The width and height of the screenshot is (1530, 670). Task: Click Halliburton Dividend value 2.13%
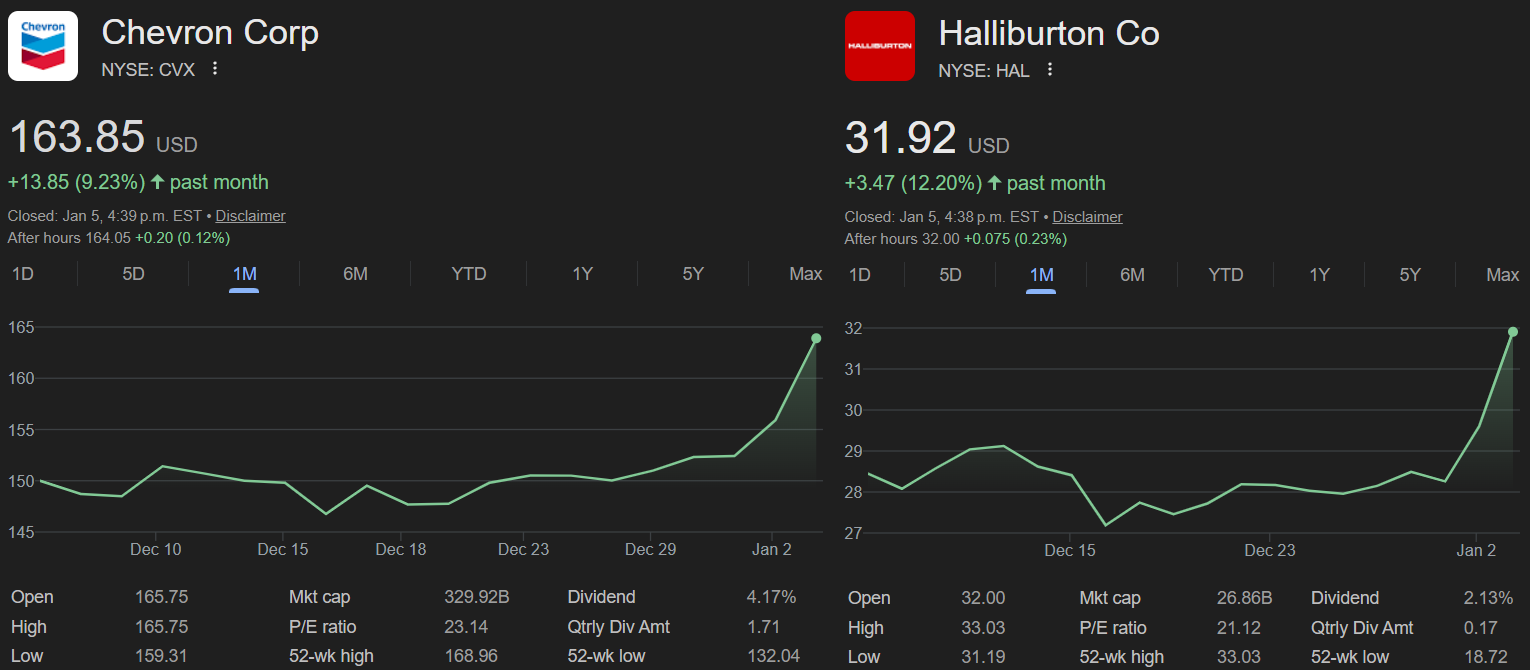tap(1488, 598)
